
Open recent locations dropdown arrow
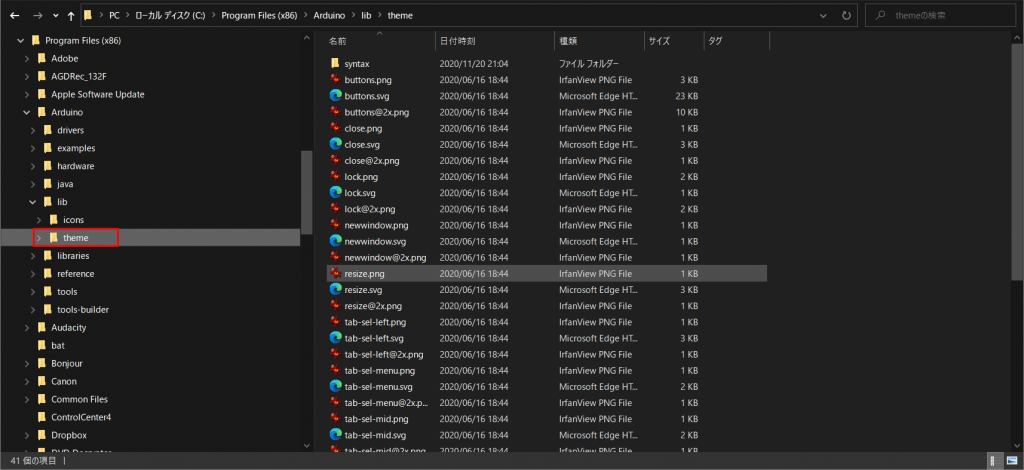[x=54, y=17]
